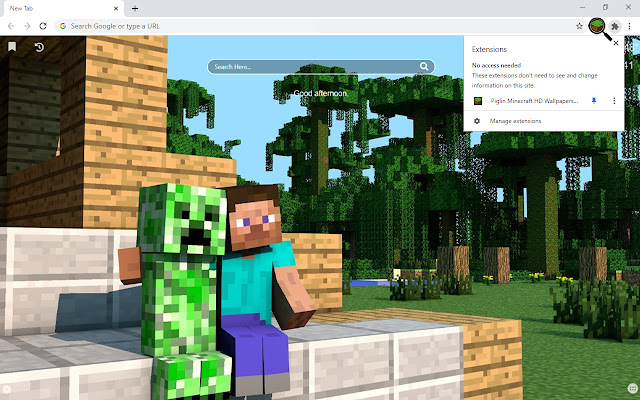This screenshot has height=400, width=640.
Task: Open the Extensions puzzle piece icon
Action: tap(615, 26)
